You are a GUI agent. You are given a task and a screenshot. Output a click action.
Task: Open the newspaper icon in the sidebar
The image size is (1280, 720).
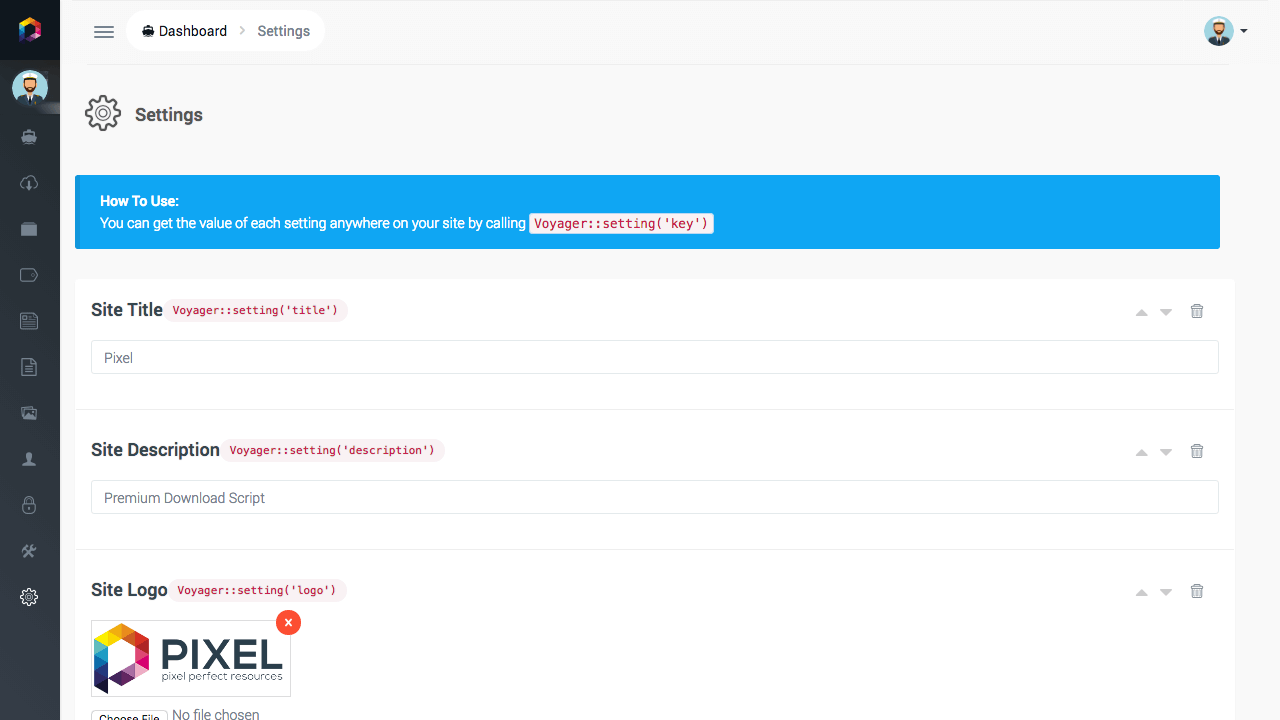29,321
